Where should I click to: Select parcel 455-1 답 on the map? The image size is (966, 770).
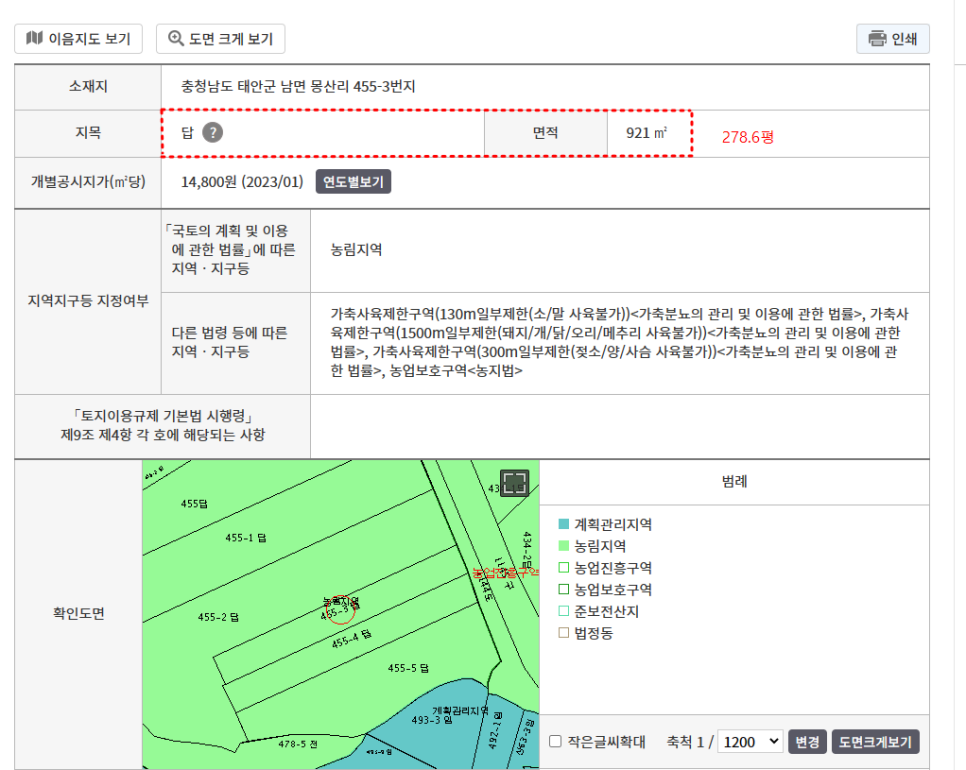click(x=245, y=538)
